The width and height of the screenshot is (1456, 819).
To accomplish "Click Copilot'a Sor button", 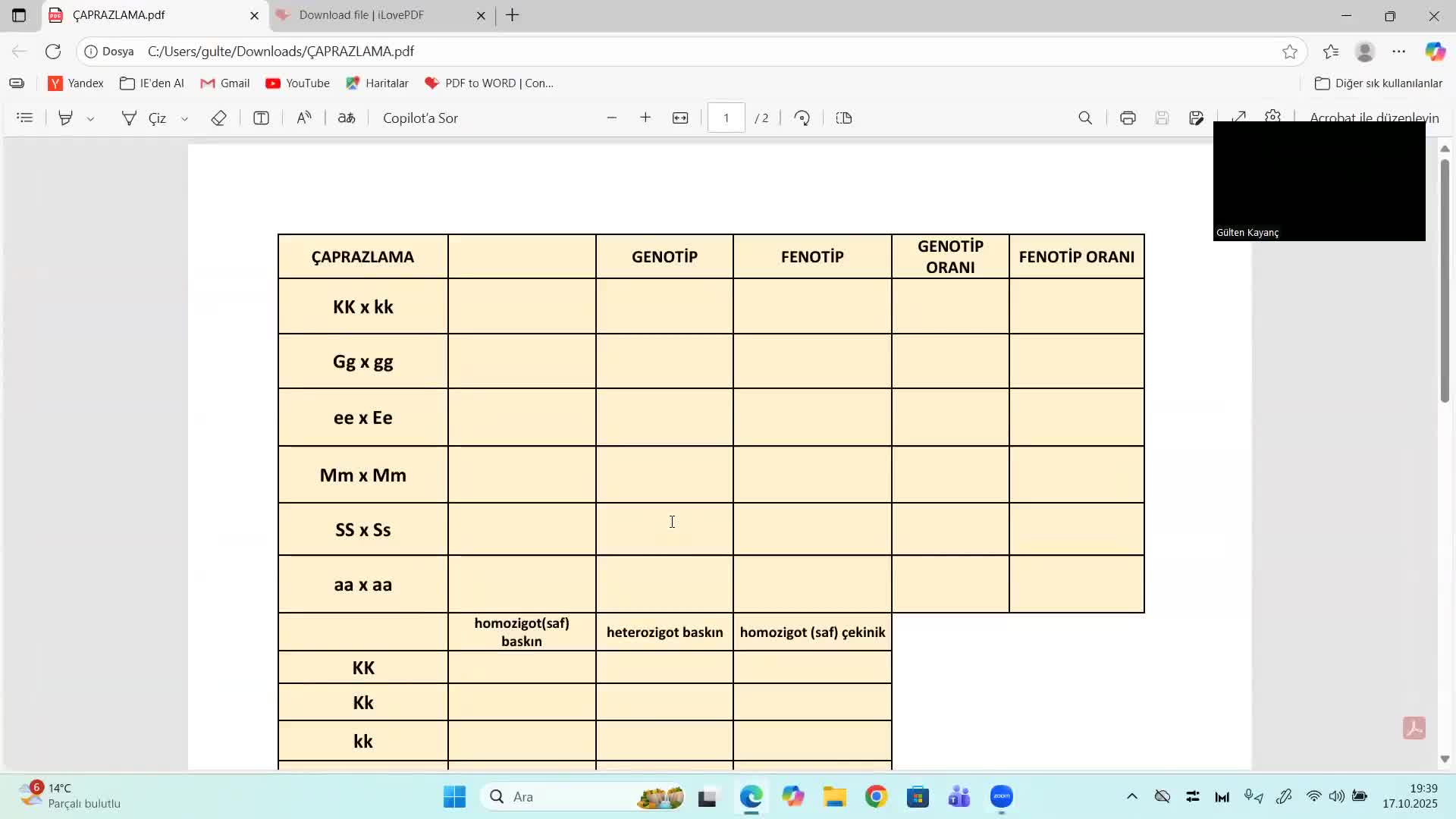I will click(x=420, y=118).
